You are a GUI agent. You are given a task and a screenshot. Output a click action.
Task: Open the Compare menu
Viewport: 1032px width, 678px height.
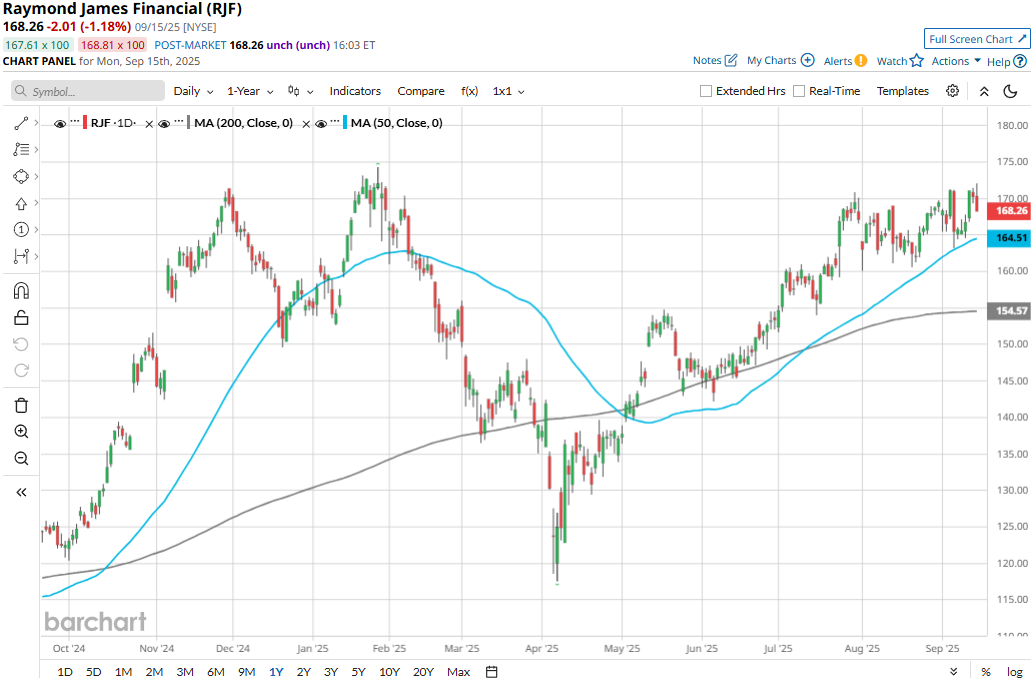pyautogui.click(x=421, y=91)
